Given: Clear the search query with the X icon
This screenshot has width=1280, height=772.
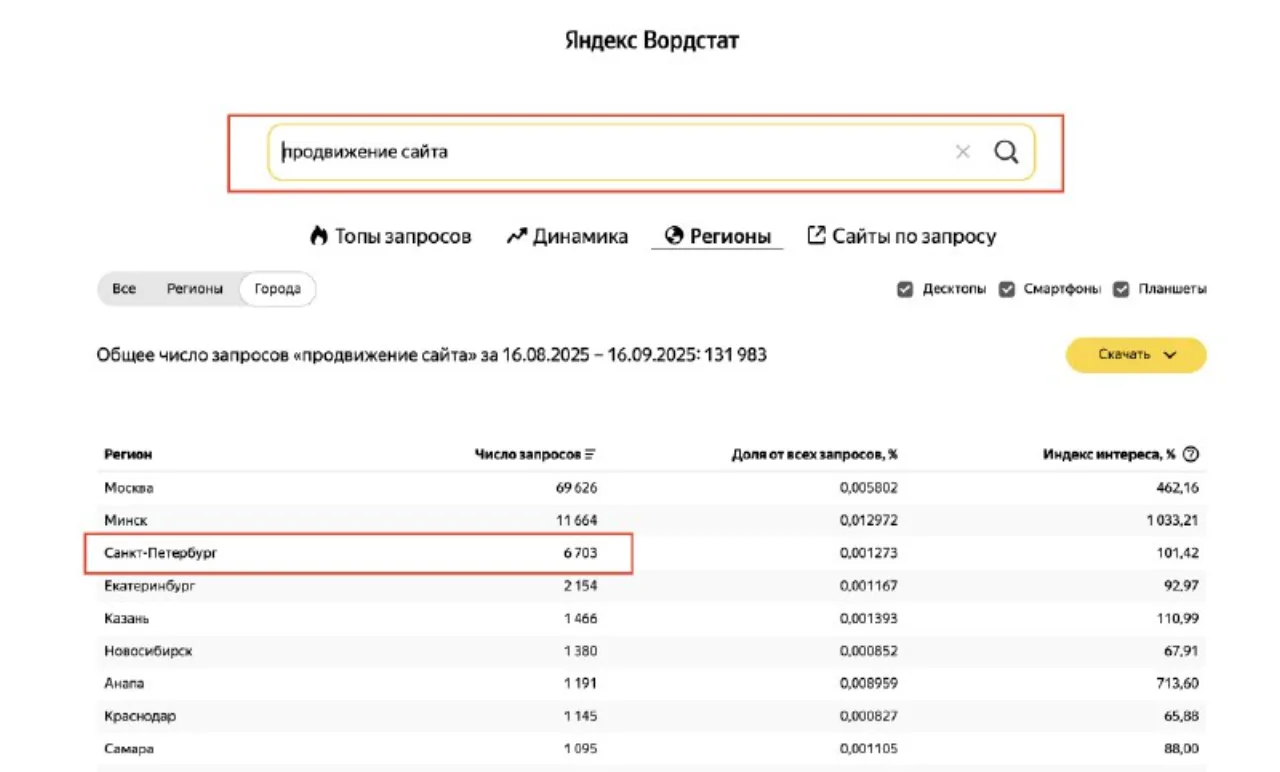Looking at the screenshot, I should [x=963, y=152].
